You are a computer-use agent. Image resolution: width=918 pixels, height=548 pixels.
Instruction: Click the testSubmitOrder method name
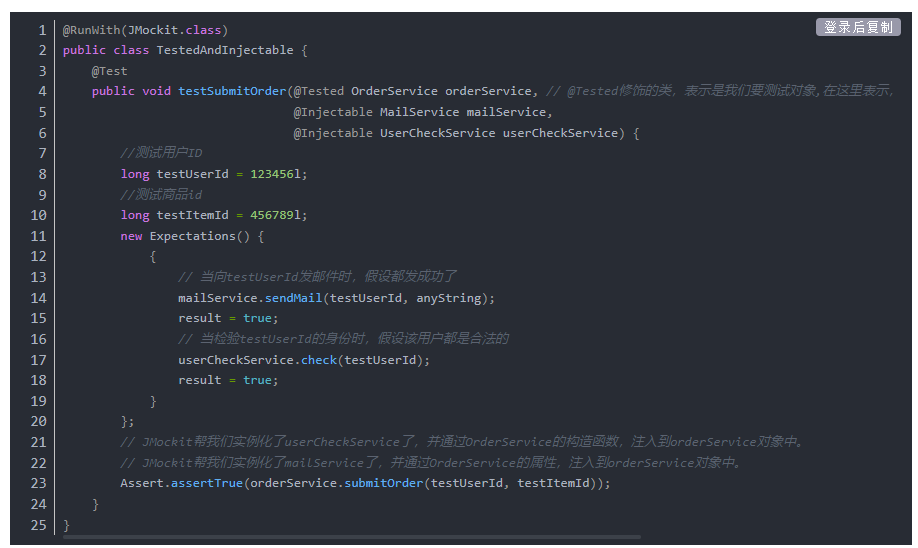[232, 91]
